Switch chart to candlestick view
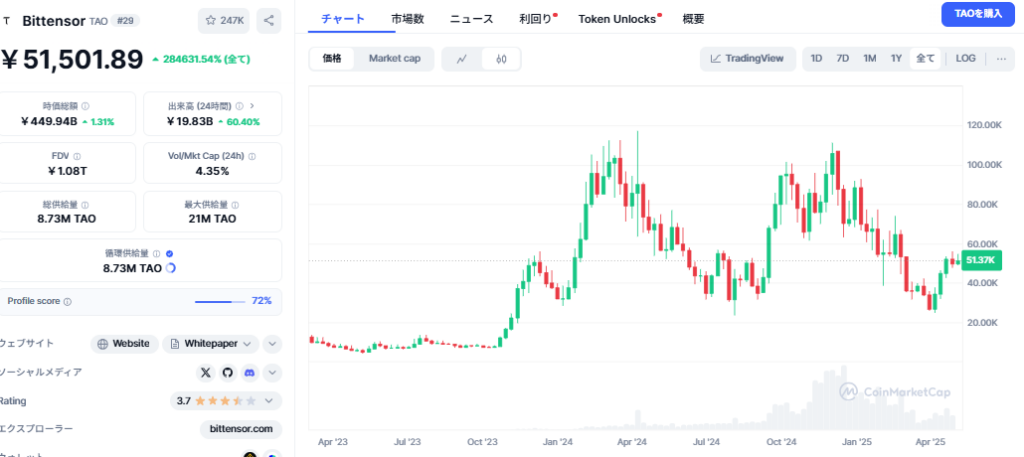This screenshot has width=1024, height=457. tap(501, 59)
